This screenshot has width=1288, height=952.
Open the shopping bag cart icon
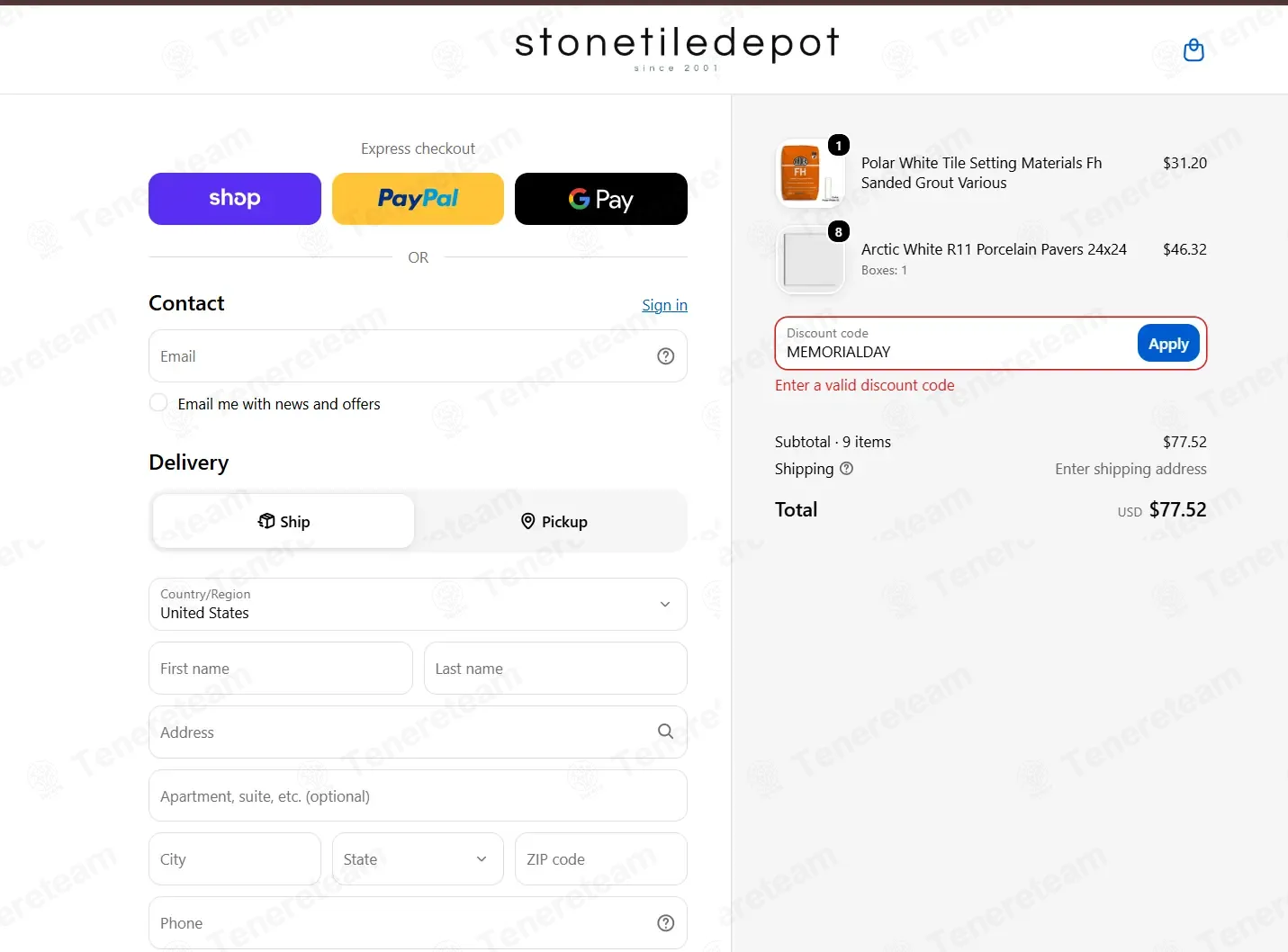[1193, 50]
